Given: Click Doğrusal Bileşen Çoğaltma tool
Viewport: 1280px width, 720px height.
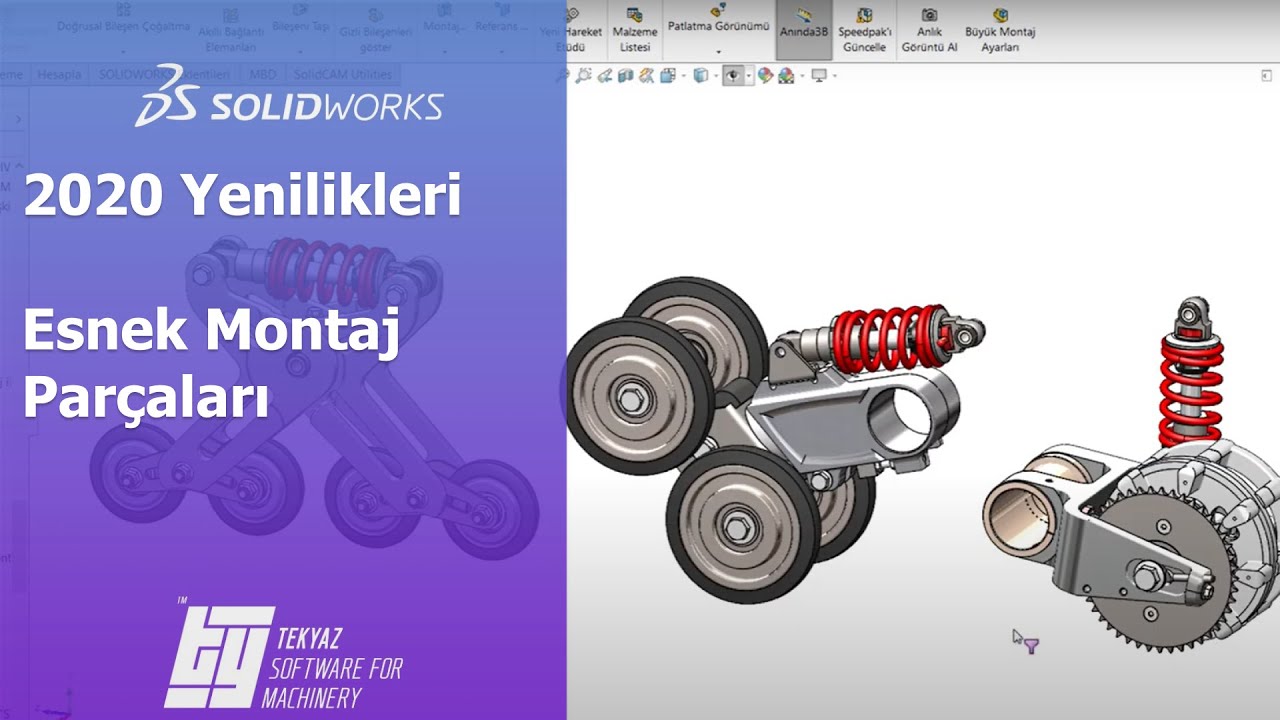Looking at the screenshot, I should (x=123, y=18).
